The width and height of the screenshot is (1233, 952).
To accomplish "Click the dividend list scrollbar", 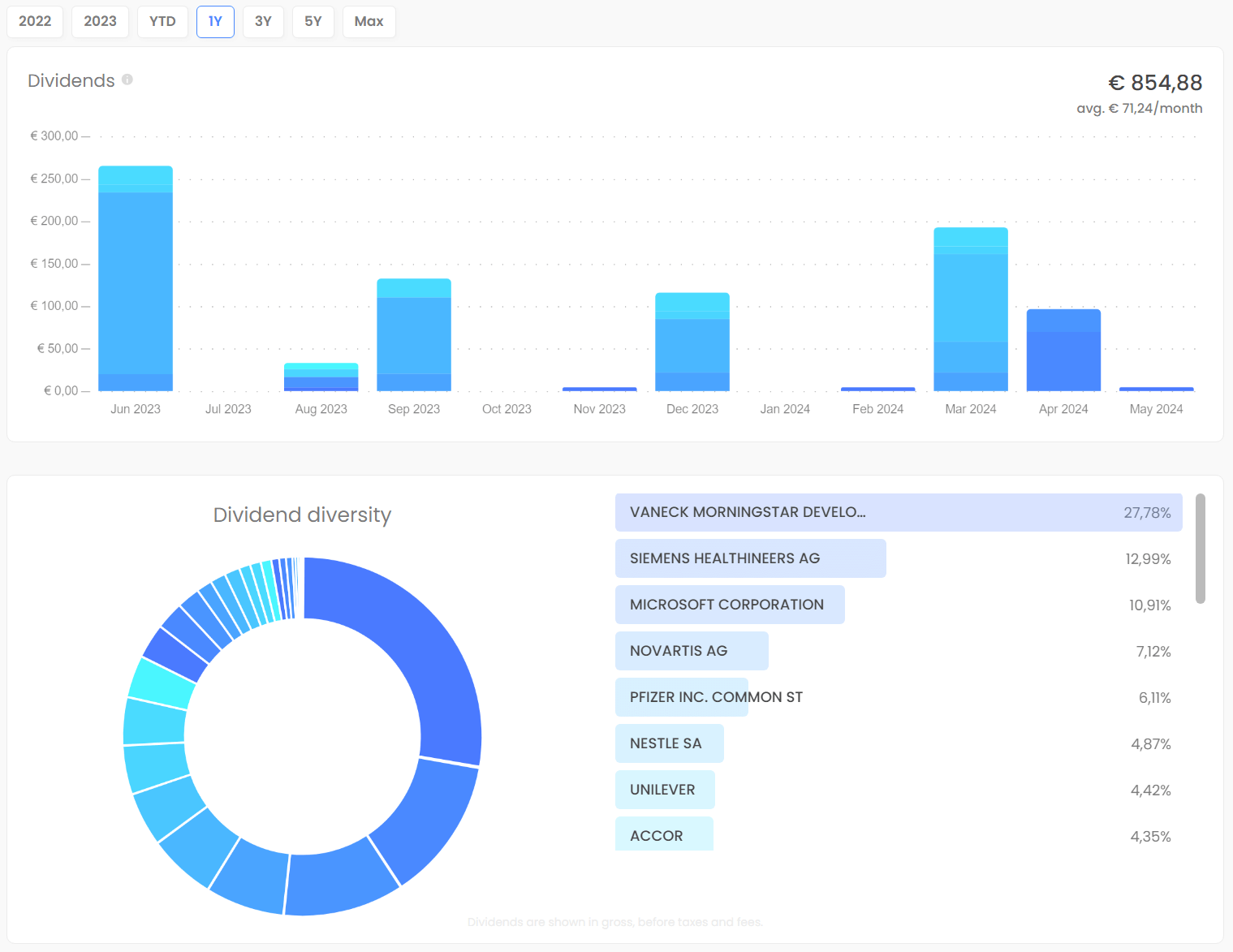I will [1200, 549].
